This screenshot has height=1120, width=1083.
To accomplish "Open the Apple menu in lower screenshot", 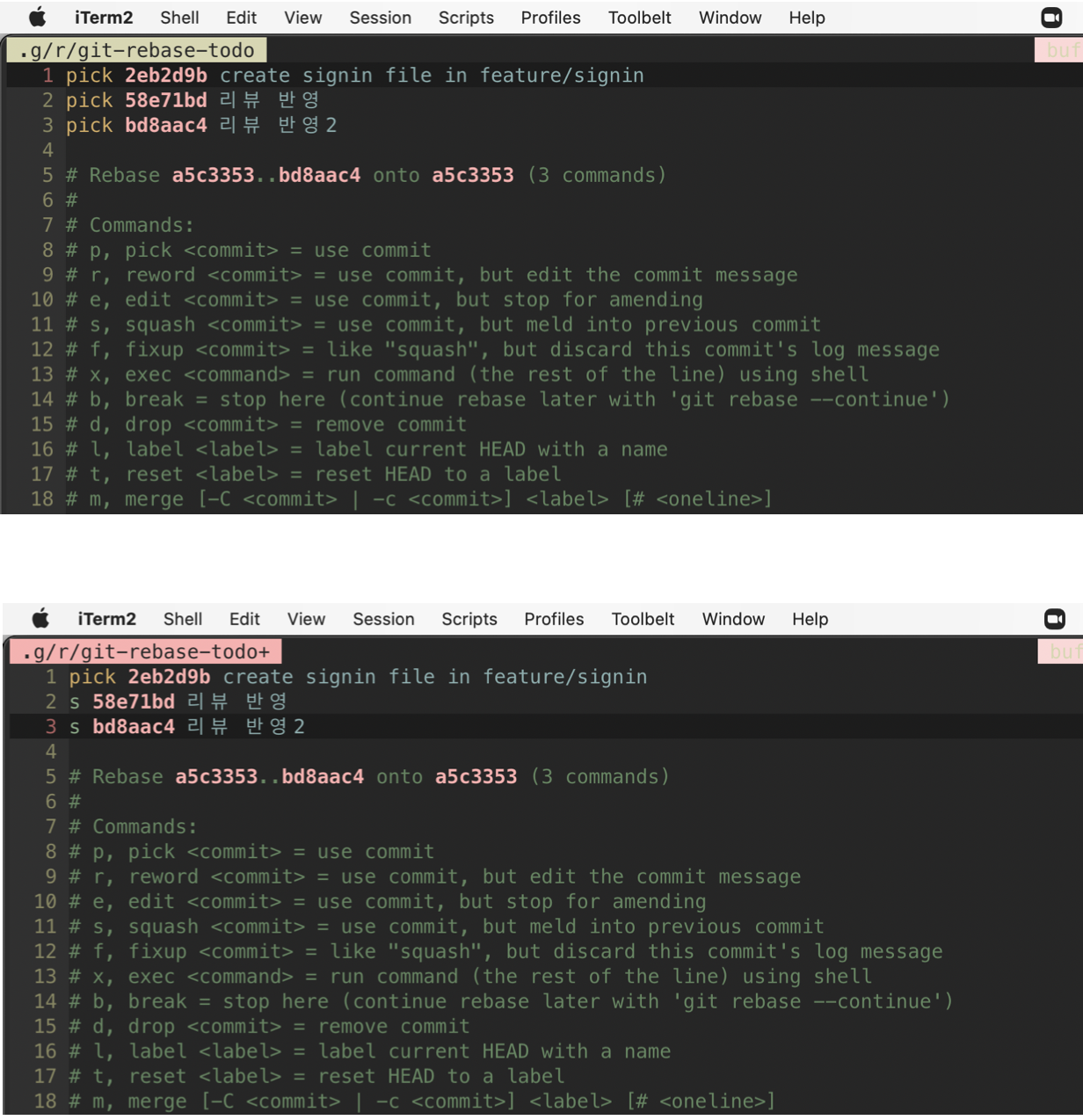I will (x=41, y=619).
